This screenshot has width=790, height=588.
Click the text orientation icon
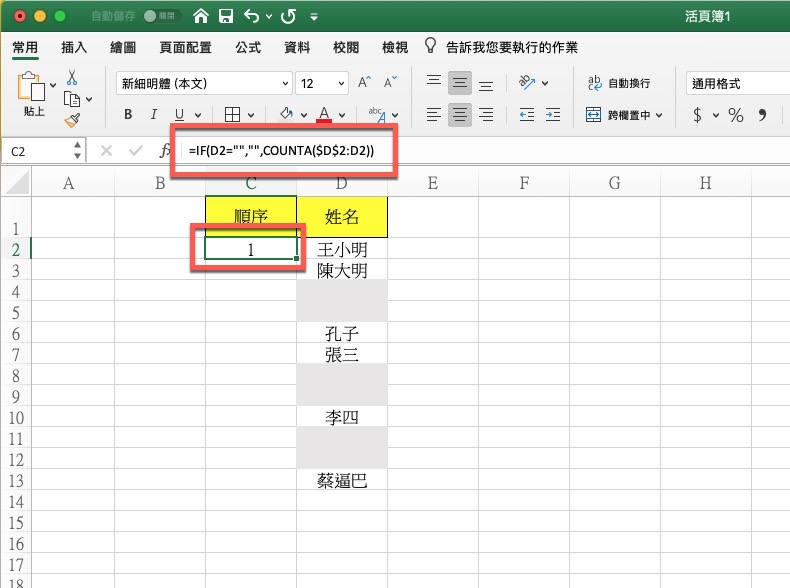527,82
